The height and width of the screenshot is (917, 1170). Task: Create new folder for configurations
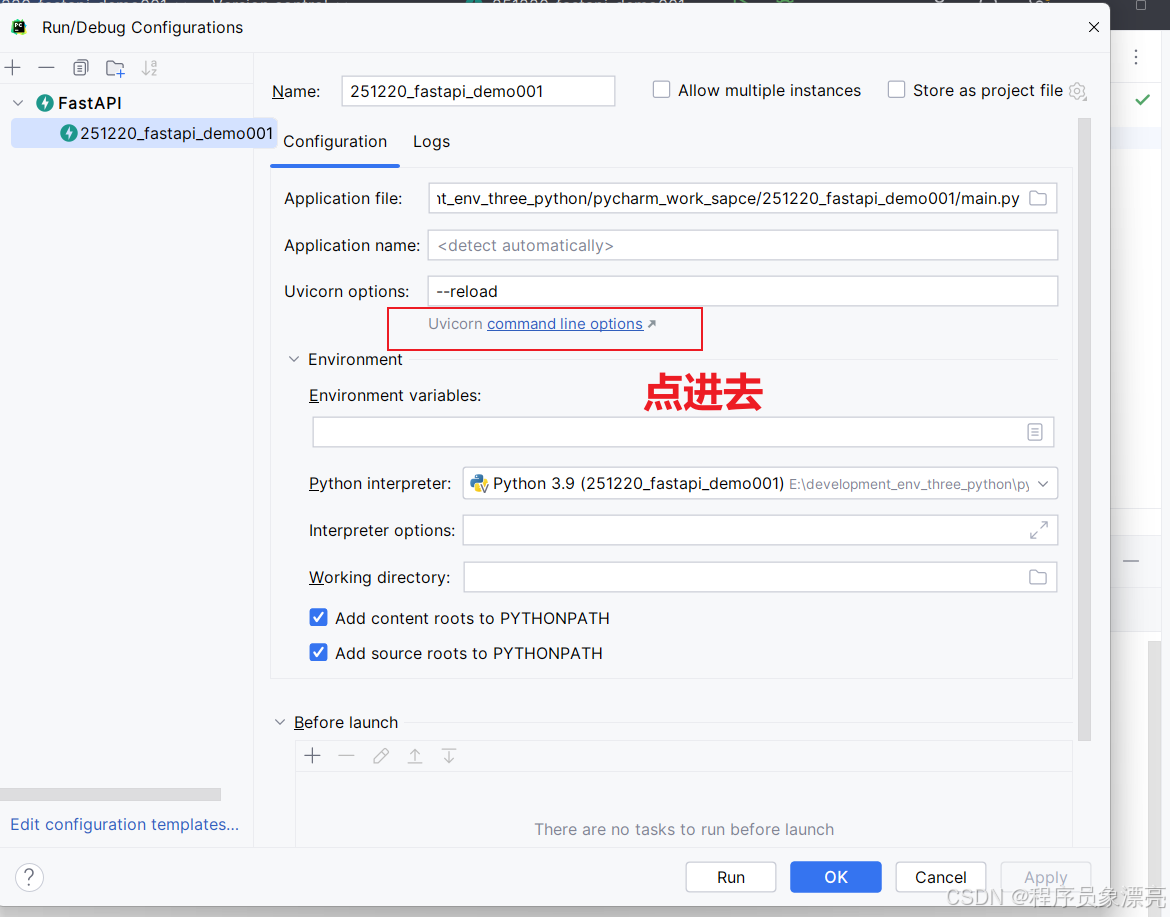point(115,69)
